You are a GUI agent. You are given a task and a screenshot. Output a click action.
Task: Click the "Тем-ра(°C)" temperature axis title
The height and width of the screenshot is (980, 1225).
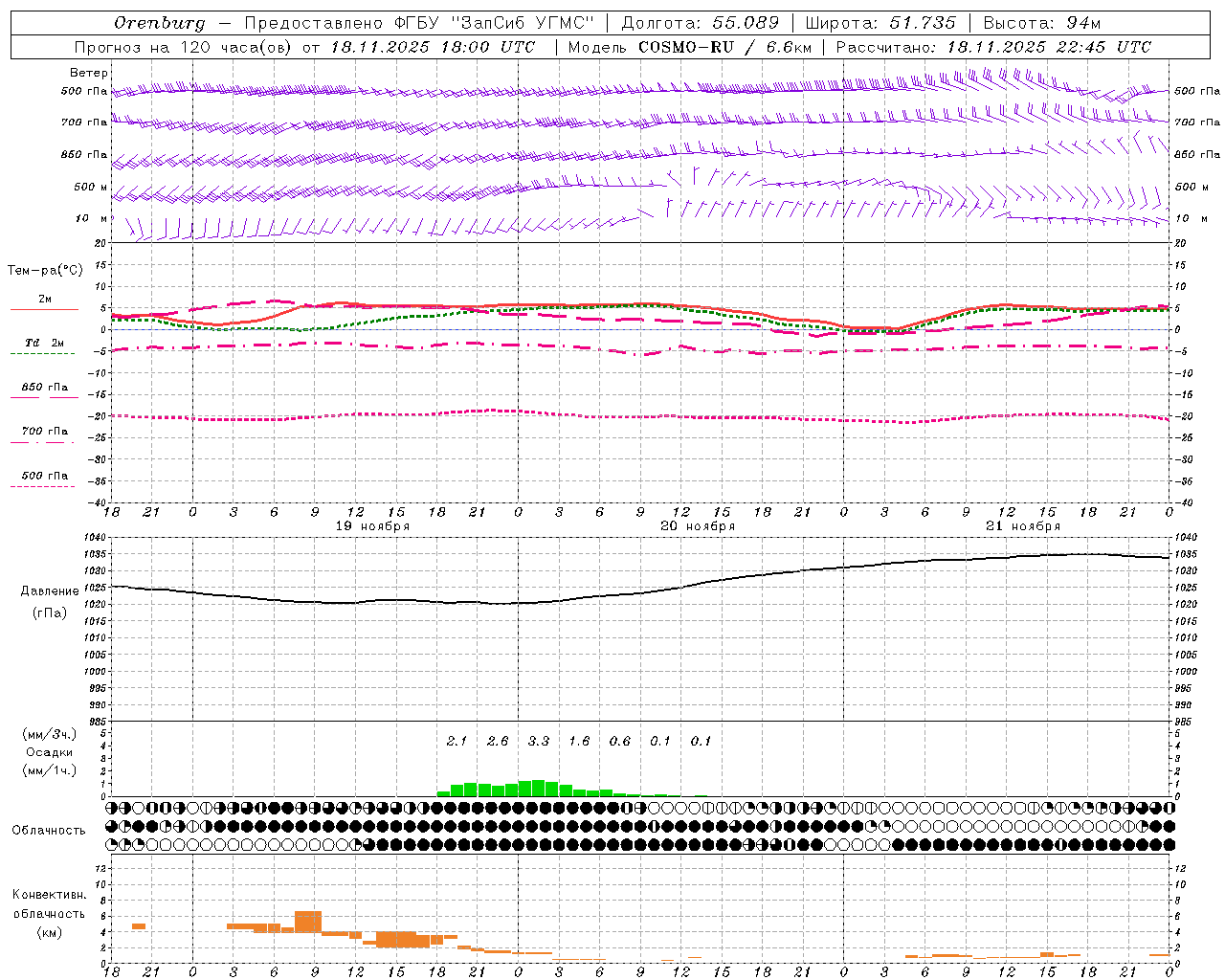pos(45,270)
